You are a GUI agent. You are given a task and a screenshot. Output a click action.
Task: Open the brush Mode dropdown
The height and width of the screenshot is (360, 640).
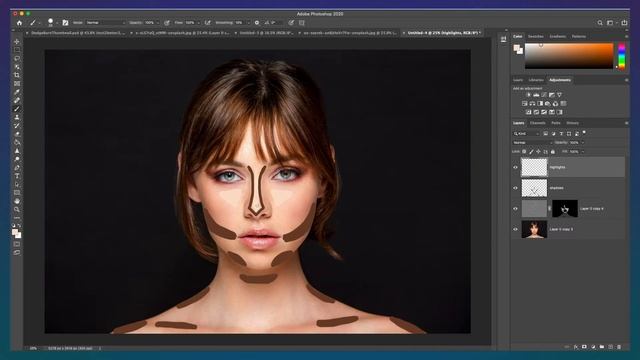(x=105, y=23)
